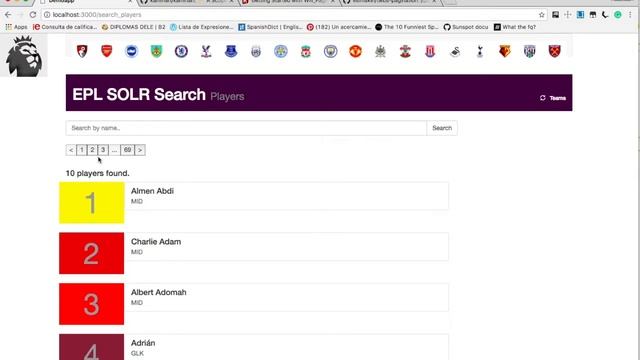This screenshot has width=640, height=360.
Task: Go to pagination page 3
Action: [103, 150]
